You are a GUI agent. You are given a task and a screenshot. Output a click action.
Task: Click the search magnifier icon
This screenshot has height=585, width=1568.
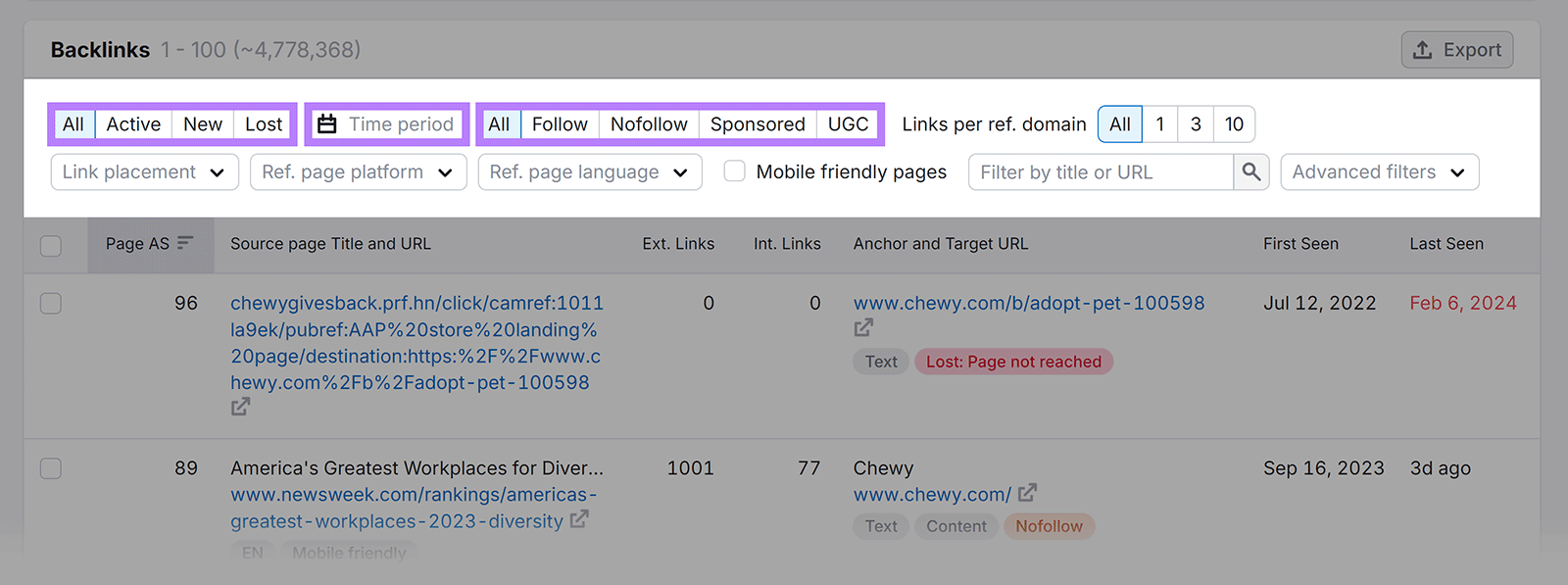click(x=1250, y=172)
